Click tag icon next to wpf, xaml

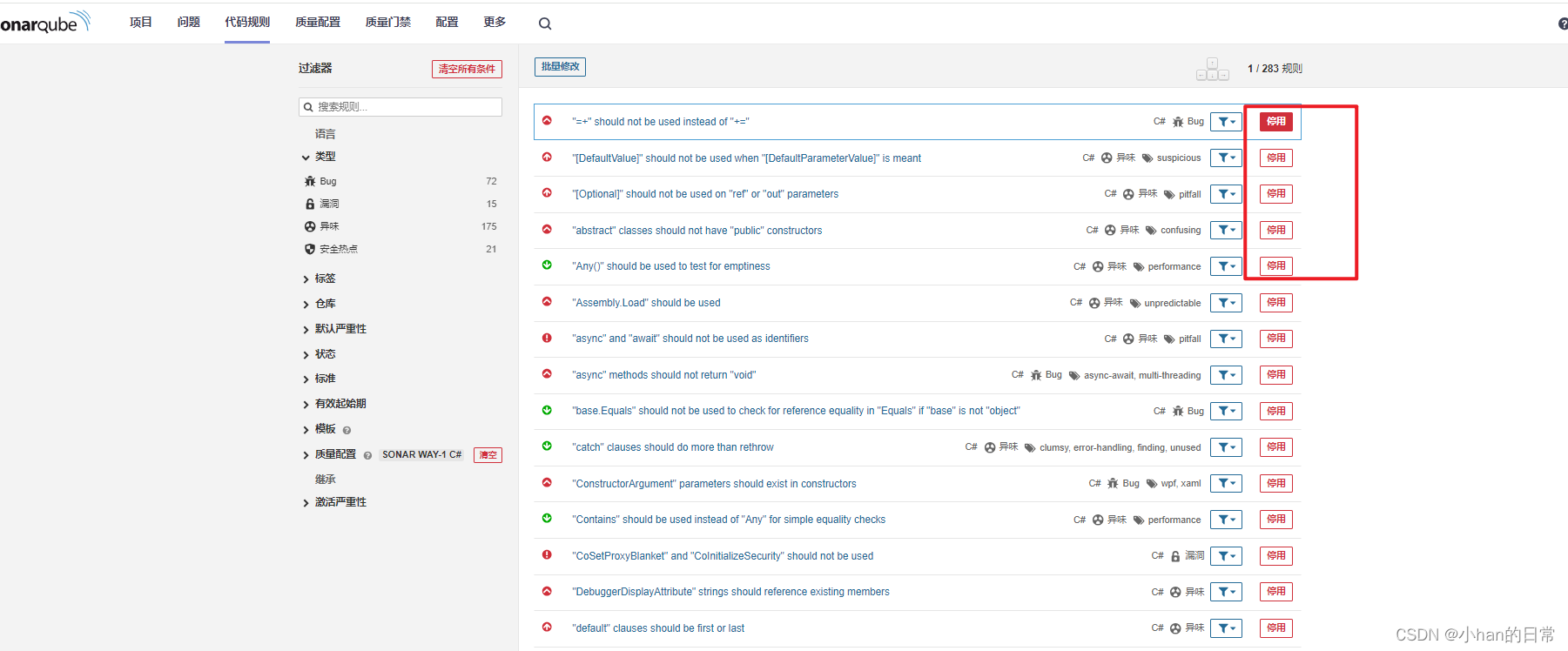1152,484
